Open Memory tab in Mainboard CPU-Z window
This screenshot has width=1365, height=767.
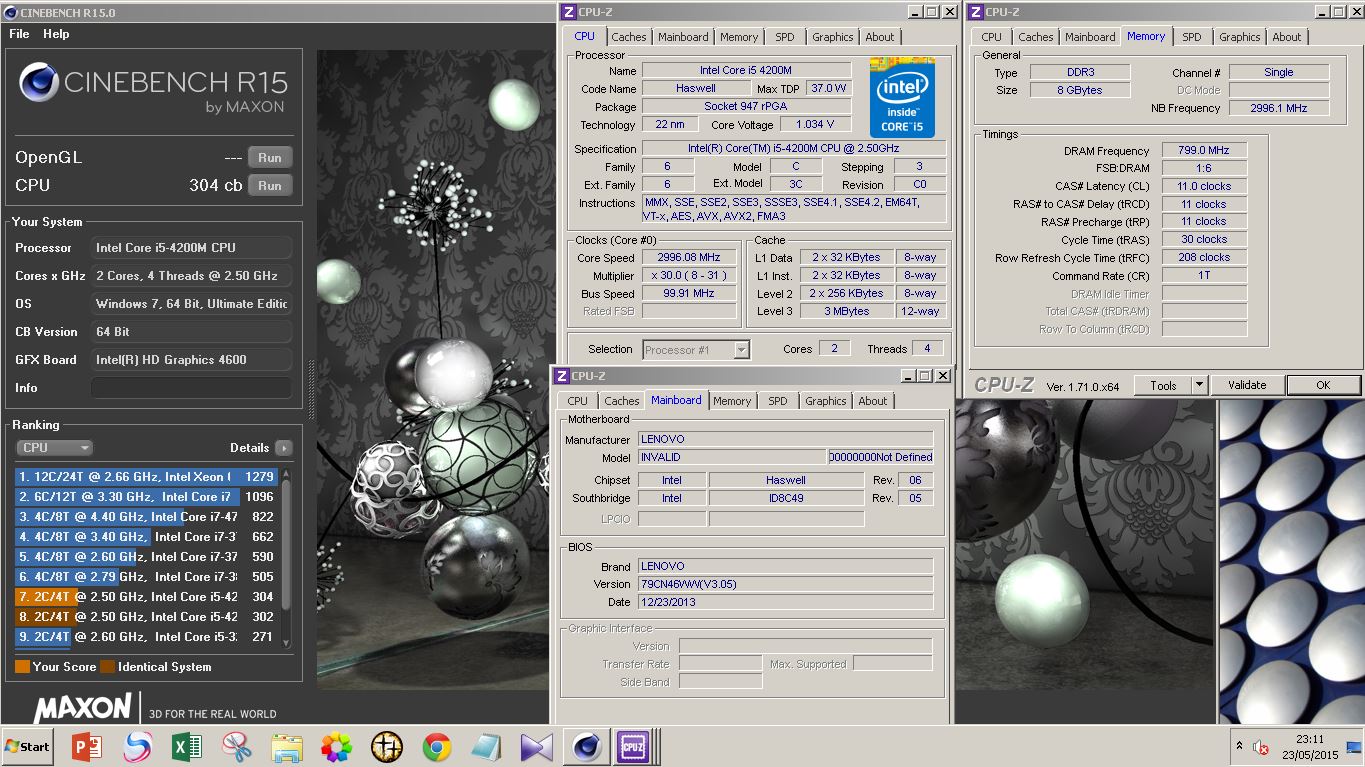tap(732, 401)
